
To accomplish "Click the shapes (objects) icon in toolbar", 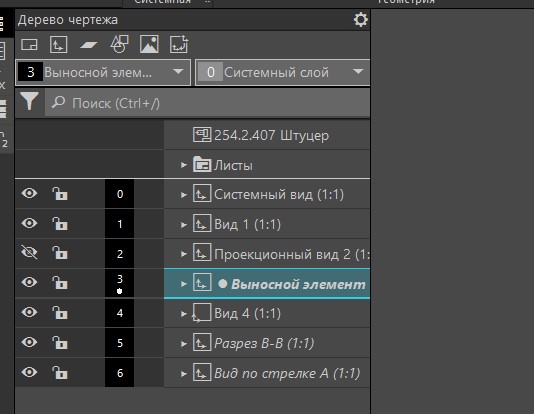I will pyautogui.click(x=120, y=44).
